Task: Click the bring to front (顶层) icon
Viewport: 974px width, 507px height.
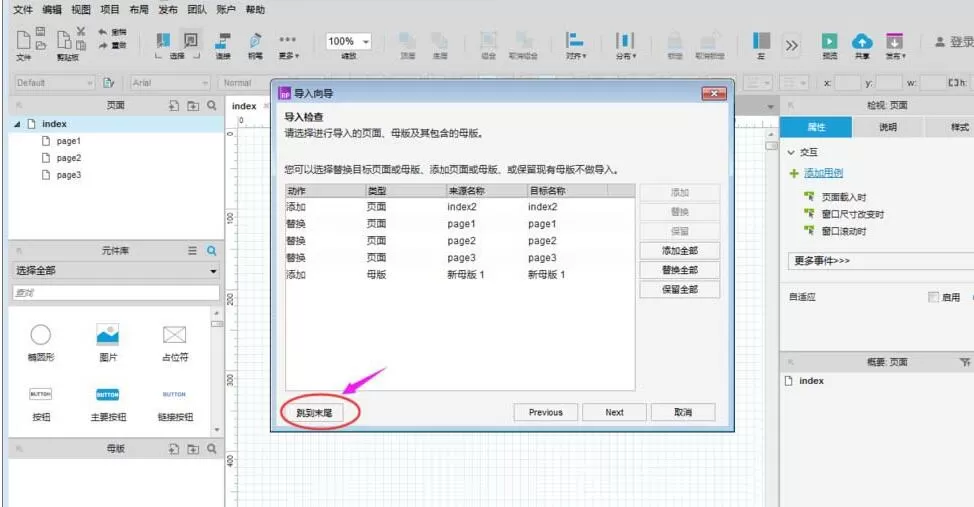Action: (x=407, y=41)
